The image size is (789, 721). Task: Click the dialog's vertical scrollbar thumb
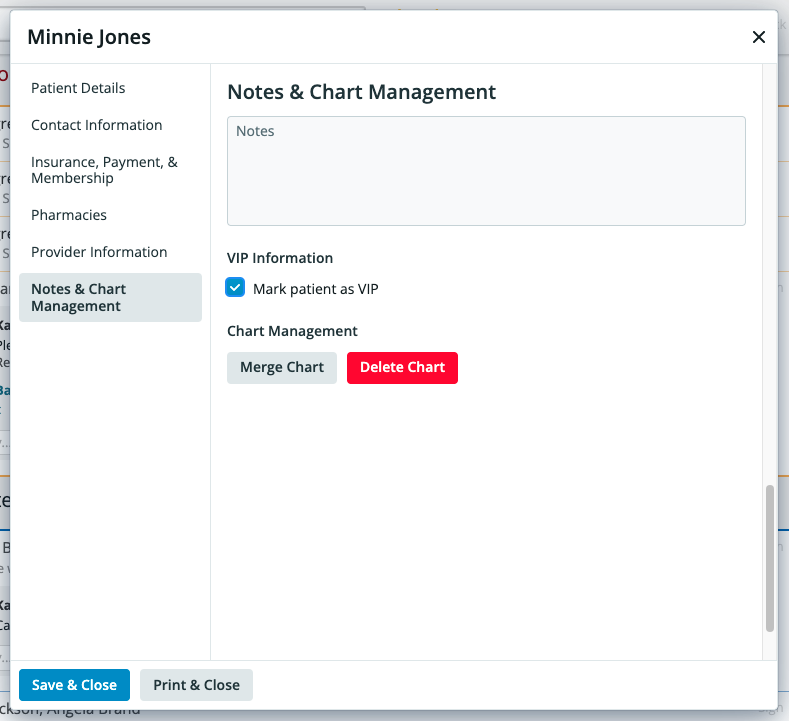[x=769, y=558]
